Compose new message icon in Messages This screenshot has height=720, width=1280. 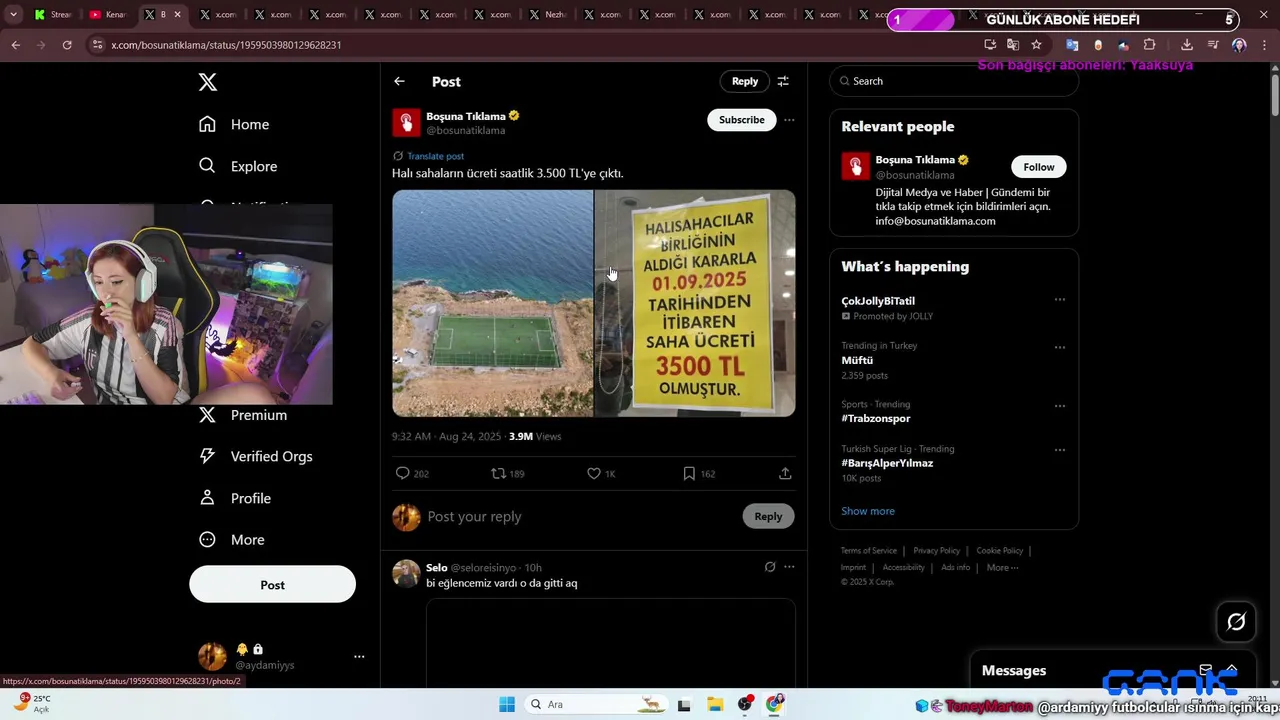(x=1206, y=670)
